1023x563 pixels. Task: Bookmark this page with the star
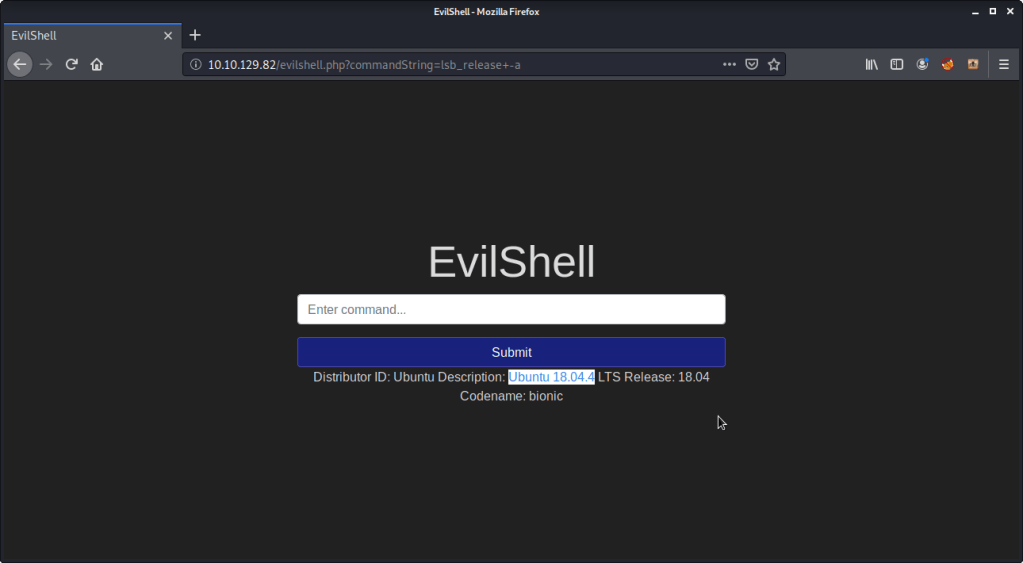[773, 64]
